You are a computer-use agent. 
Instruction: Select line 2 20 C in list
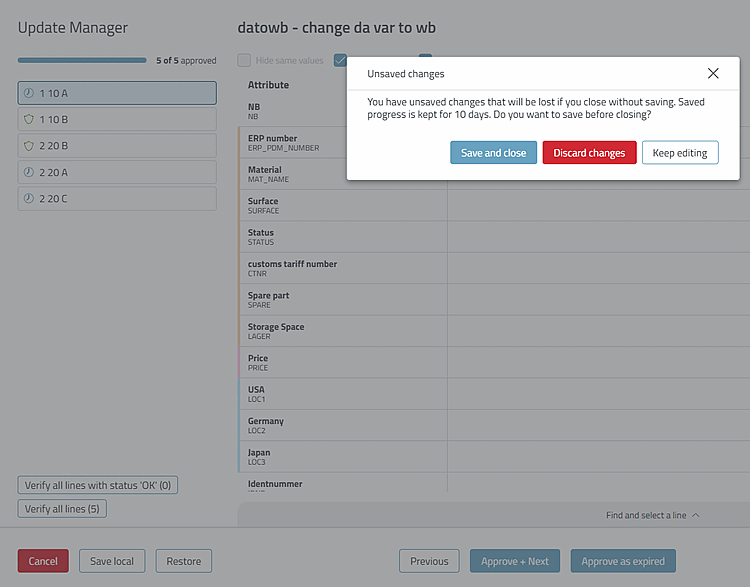click(117, 198)
